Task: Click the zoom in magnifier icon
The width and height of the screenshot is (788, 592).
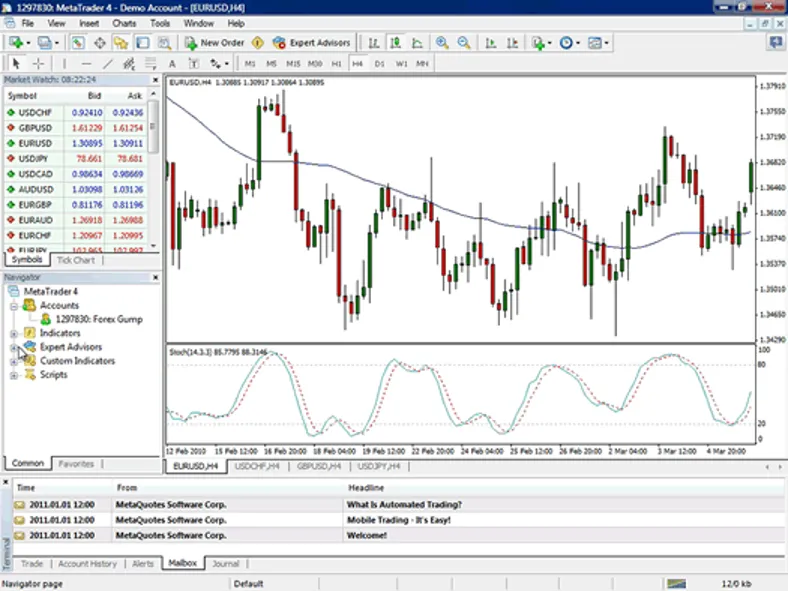Action: click(442, 43)
